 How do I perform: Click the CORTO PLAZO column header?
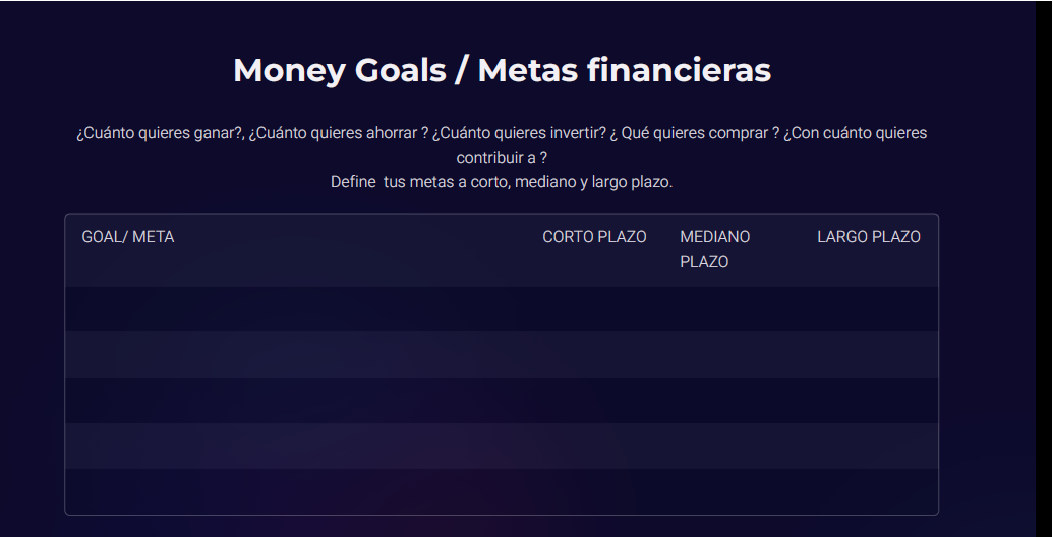(594, 237)
